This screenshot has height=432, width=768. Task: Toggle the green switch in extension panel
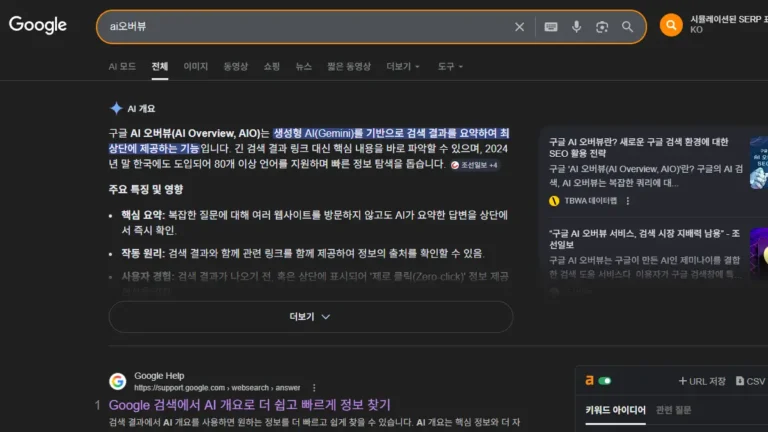605,381
